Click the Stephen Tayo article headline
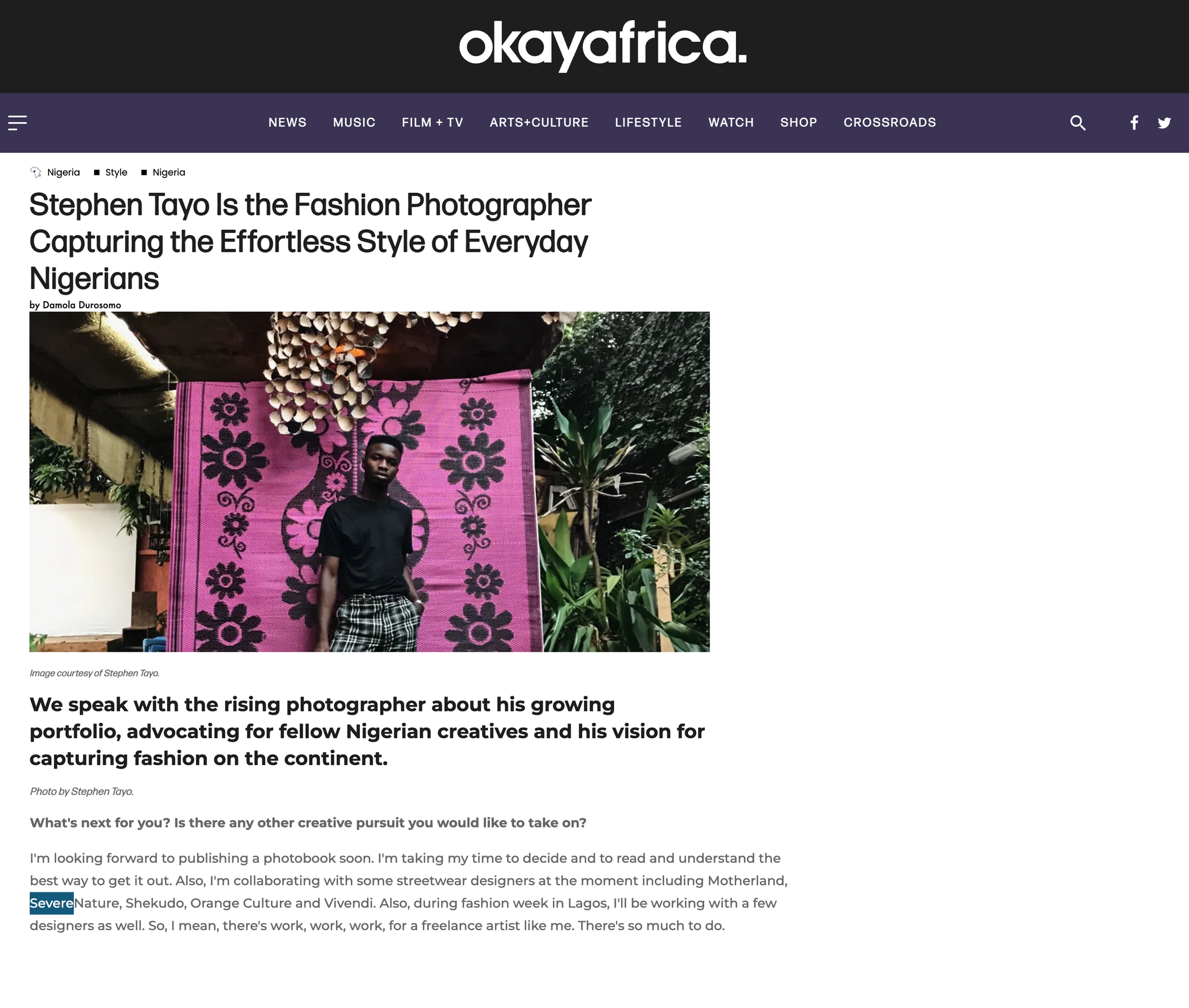 coord(310,241)
